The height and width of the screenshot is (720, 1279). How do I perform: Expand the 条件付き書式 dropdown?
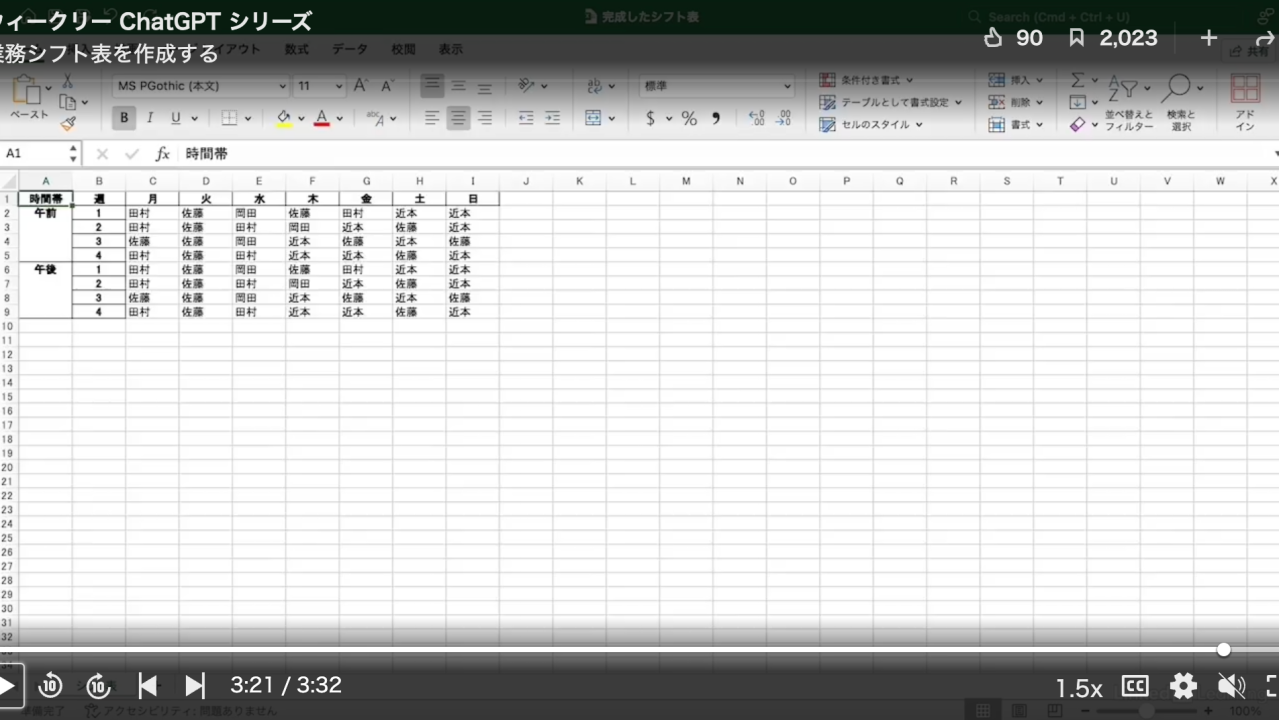[x=866, y=80]
